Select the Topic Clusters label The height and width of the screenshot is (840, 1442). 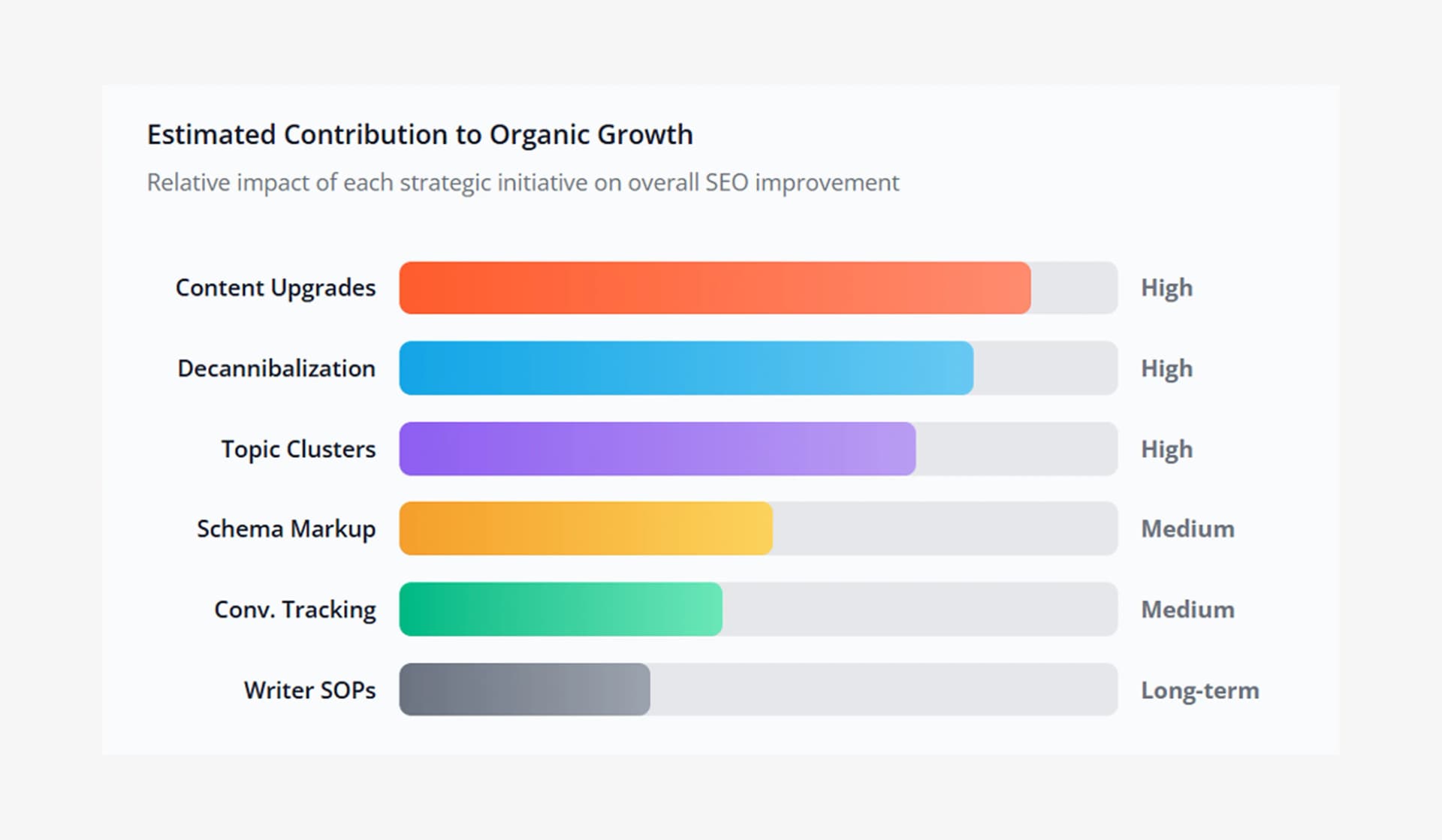pos(298,449)
